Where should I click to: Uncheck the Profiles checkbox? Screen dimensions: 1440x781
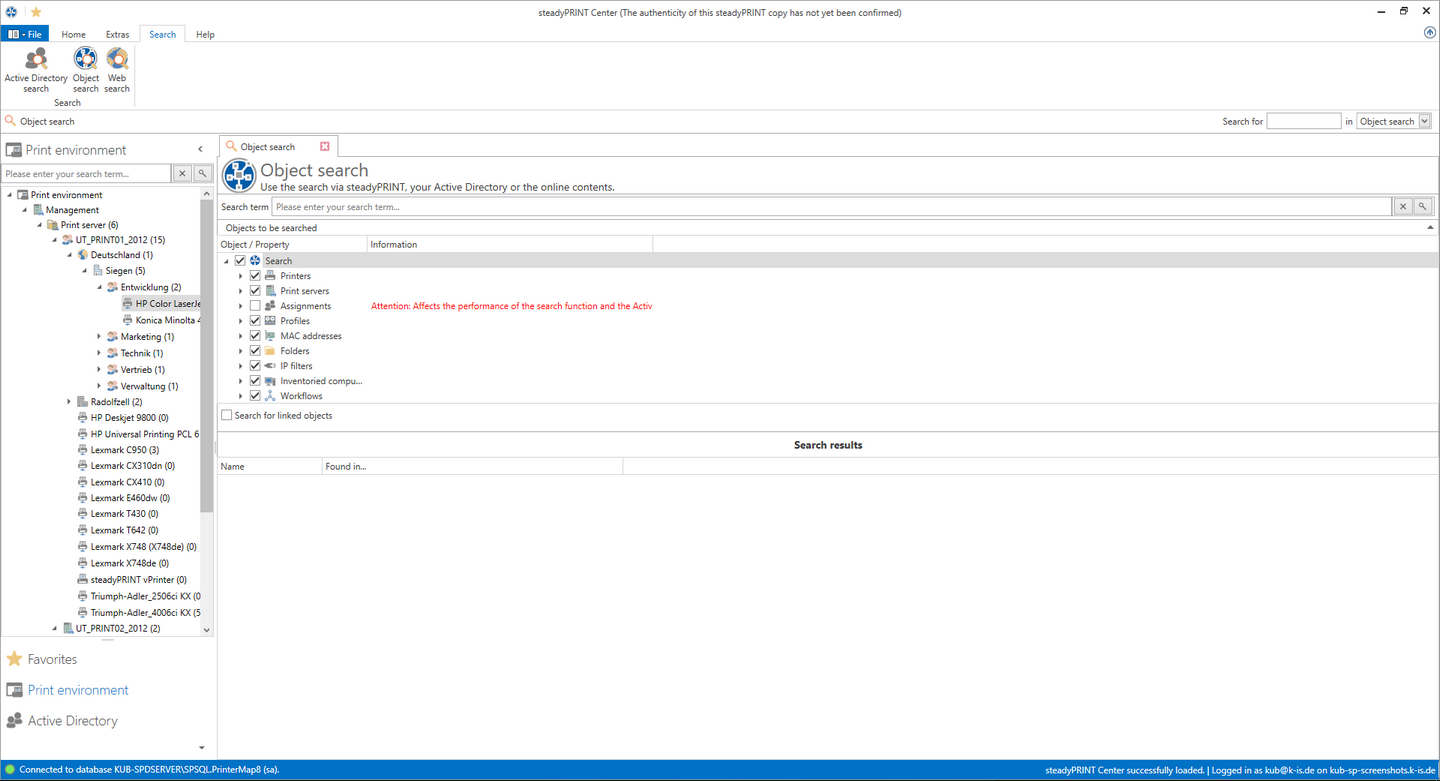(x=256, y=321)
